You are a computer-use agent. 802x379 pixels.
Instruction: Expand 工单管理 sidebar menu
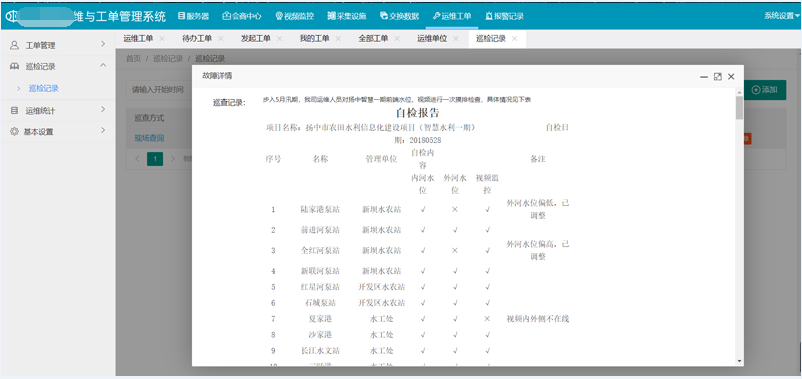58,45
